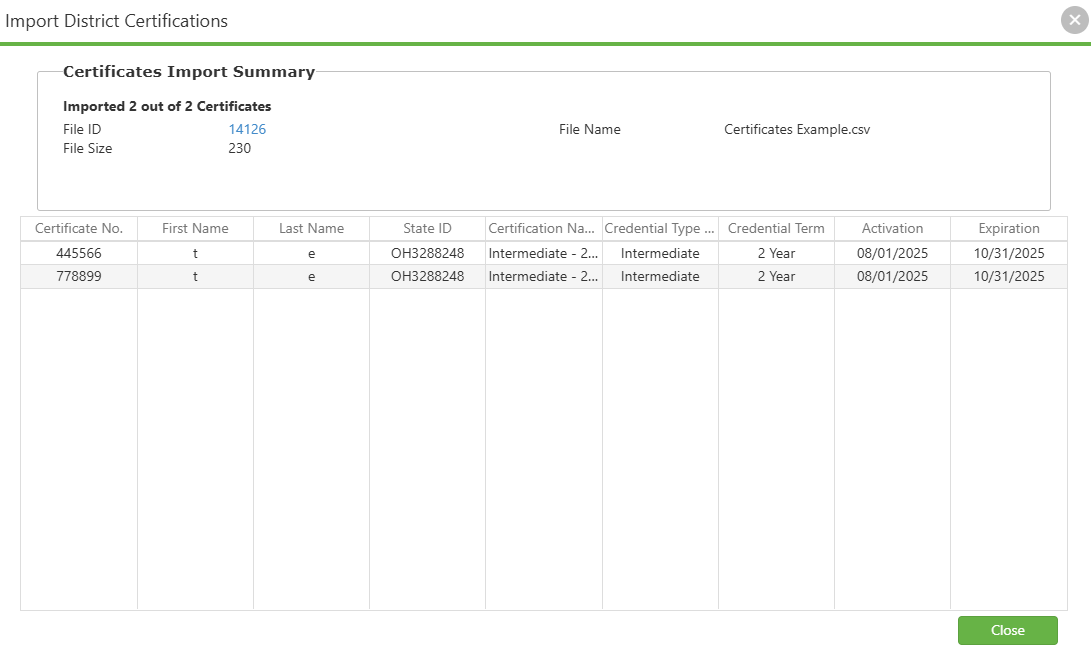Viewport: 1091px width, 647px height.
Task: Click the Credential Type column header
Action: pyautogui.click(x=660, y=228)
